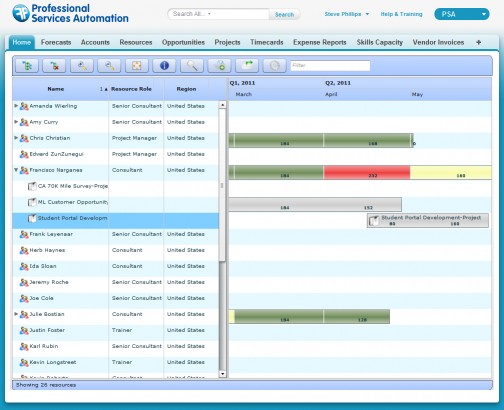Open the gear settings toolbar button
The width and height of the screenshot is (504, 410).
275,66
